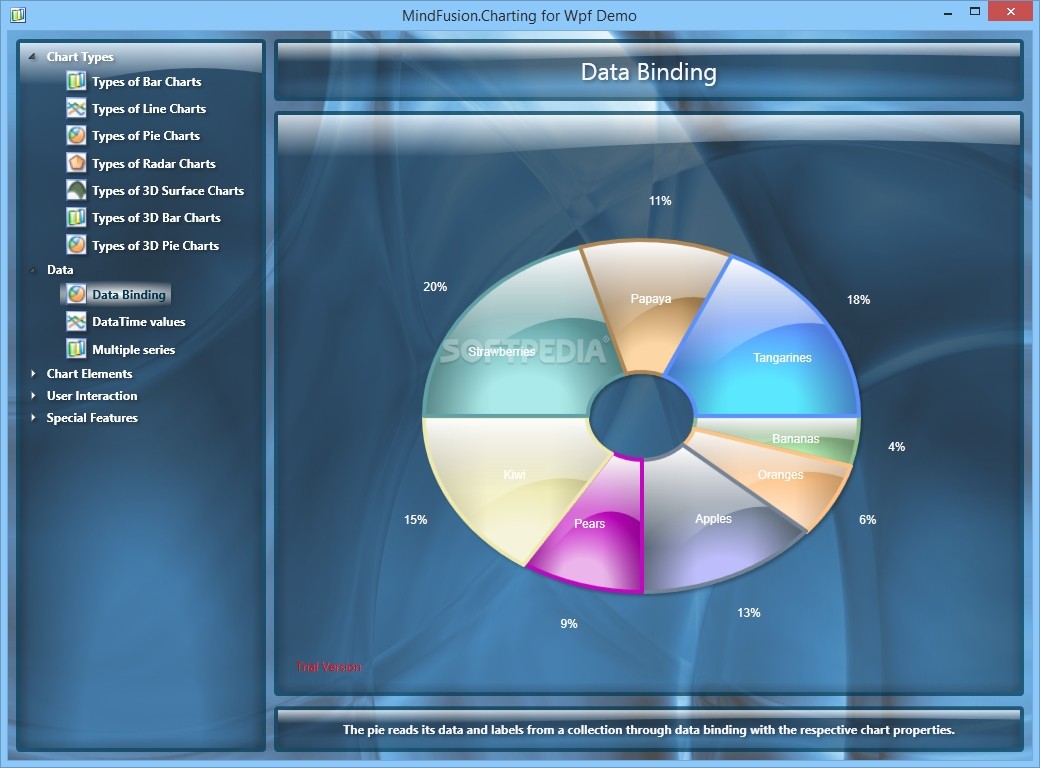
Task: Click the Types of Bar Charts icon
Action: click(76, 81)
